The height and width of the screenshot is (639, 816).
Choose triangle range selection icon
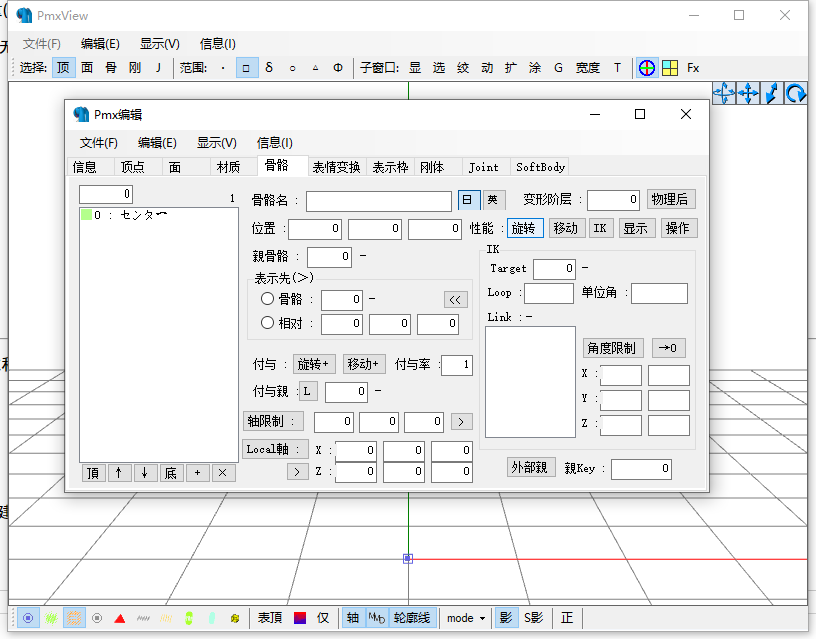point(315,68)
